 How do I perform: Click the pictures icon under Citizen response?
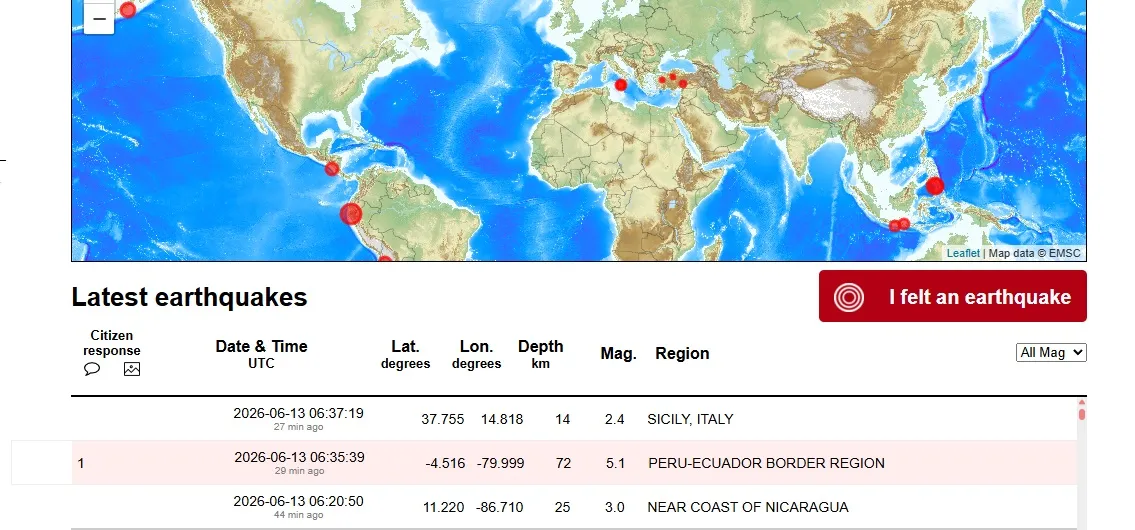tap(132, 369)
